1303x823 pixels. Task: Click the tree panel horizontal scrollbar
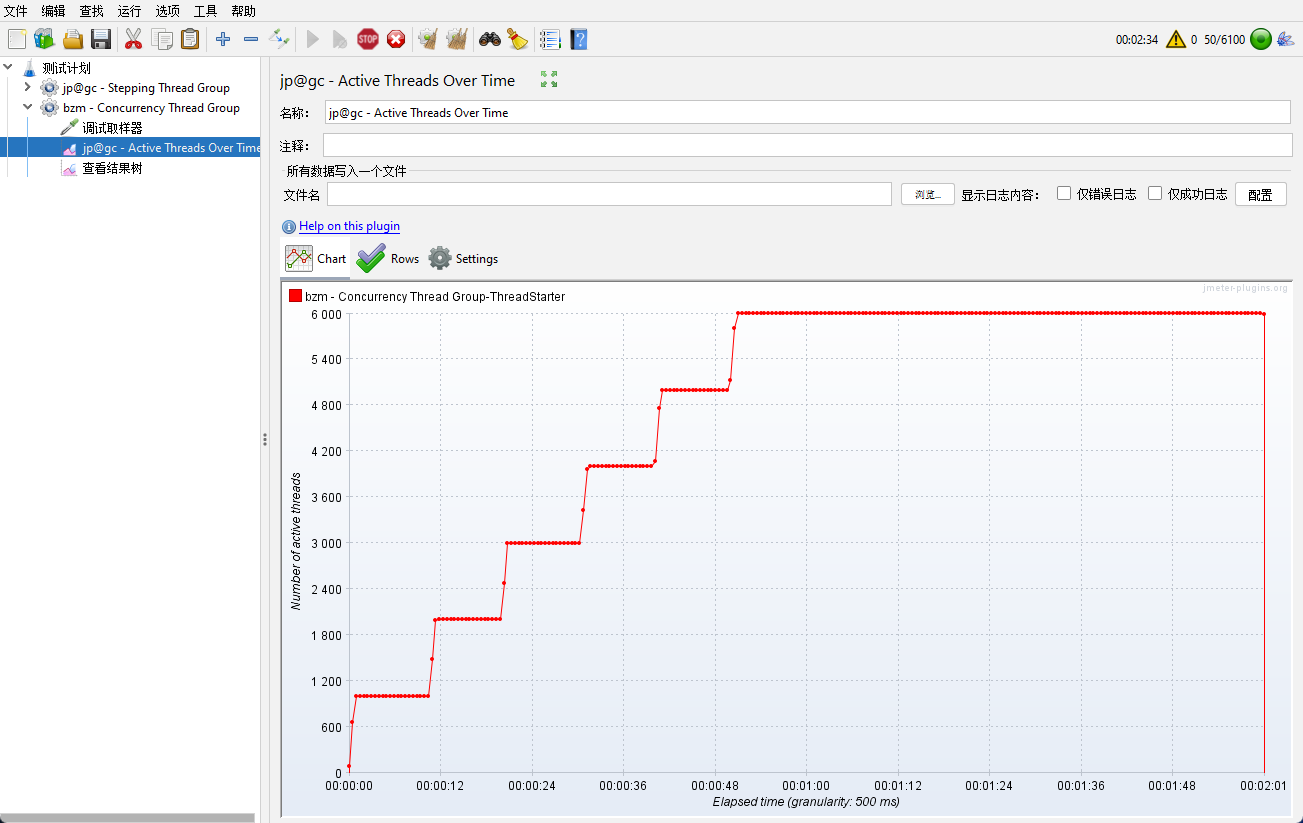(x=127, y=818)
